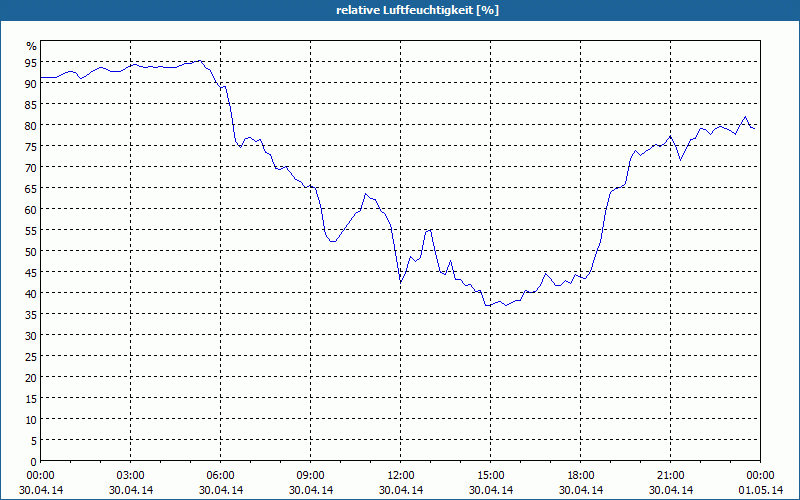Click the "00:00" time label above 01.05.14
Viewport: 800px width, 500px height.
760,476
